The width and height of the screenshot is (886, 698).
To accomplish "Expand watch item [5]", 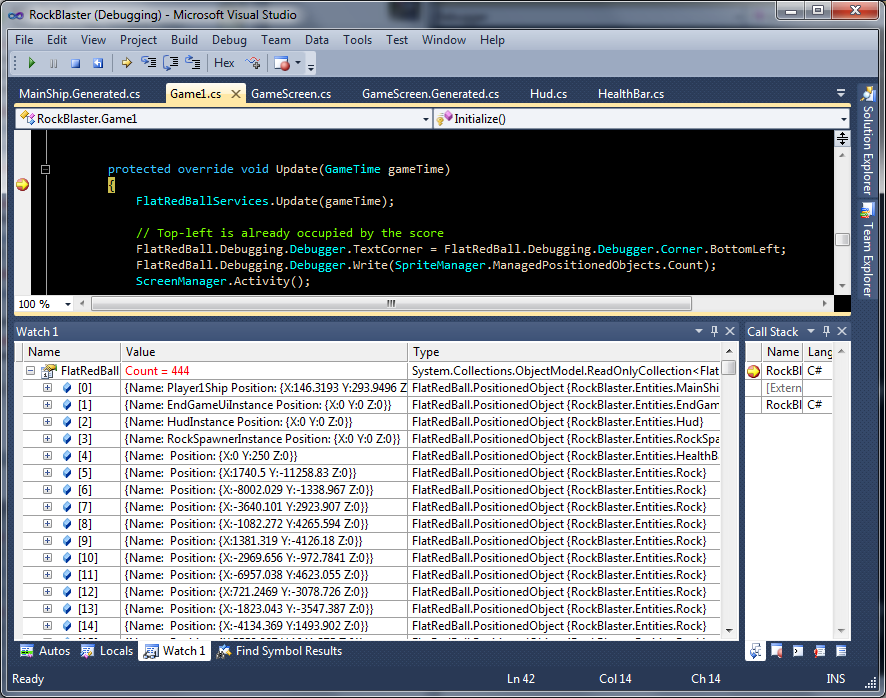I will coord(47,472).
